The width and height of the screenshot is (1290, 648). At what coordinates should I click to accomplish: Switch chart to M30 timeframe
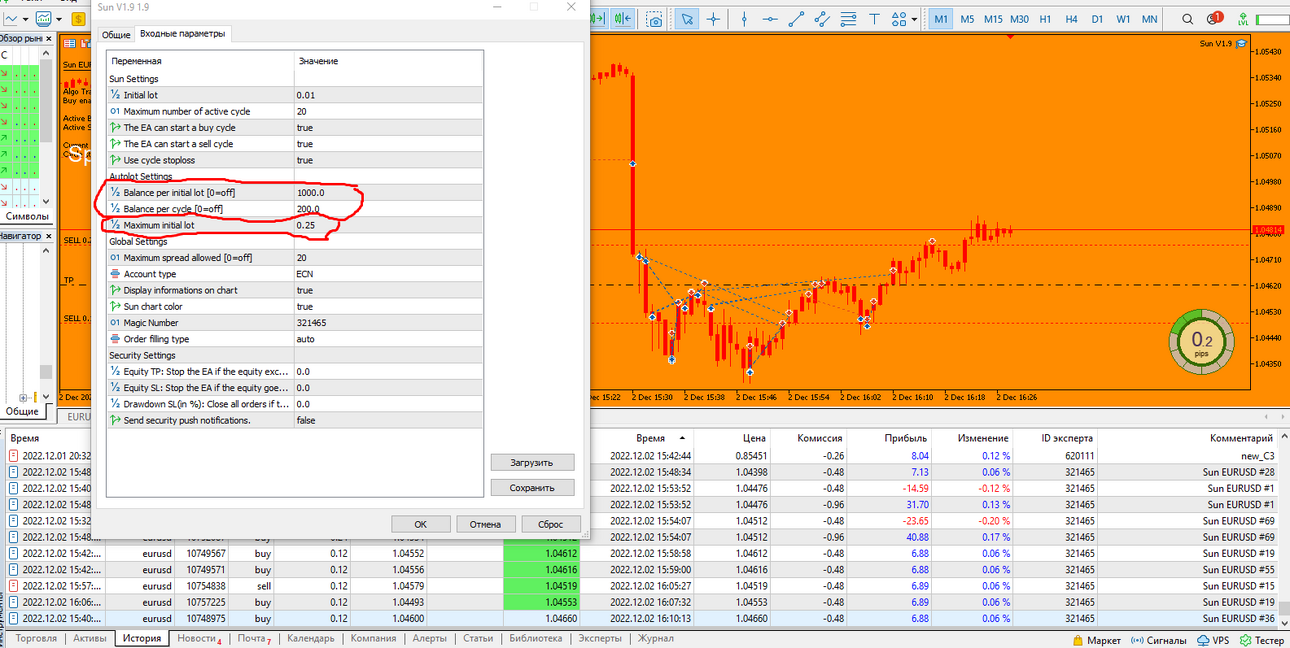tap(1019, 19)
